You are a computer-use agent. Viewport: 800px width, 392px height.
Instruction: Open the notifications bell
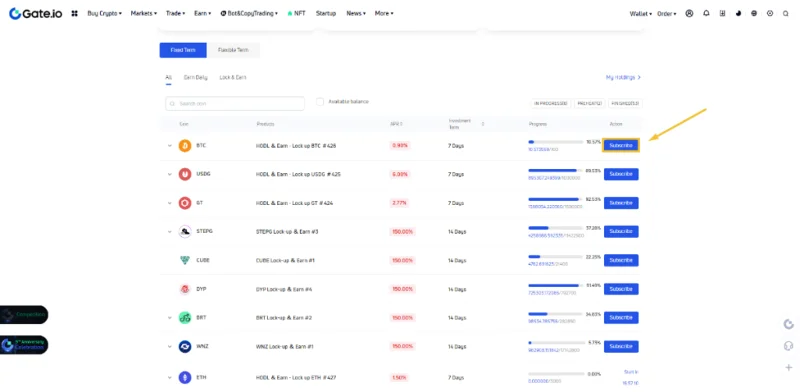[x=706, y=14]
